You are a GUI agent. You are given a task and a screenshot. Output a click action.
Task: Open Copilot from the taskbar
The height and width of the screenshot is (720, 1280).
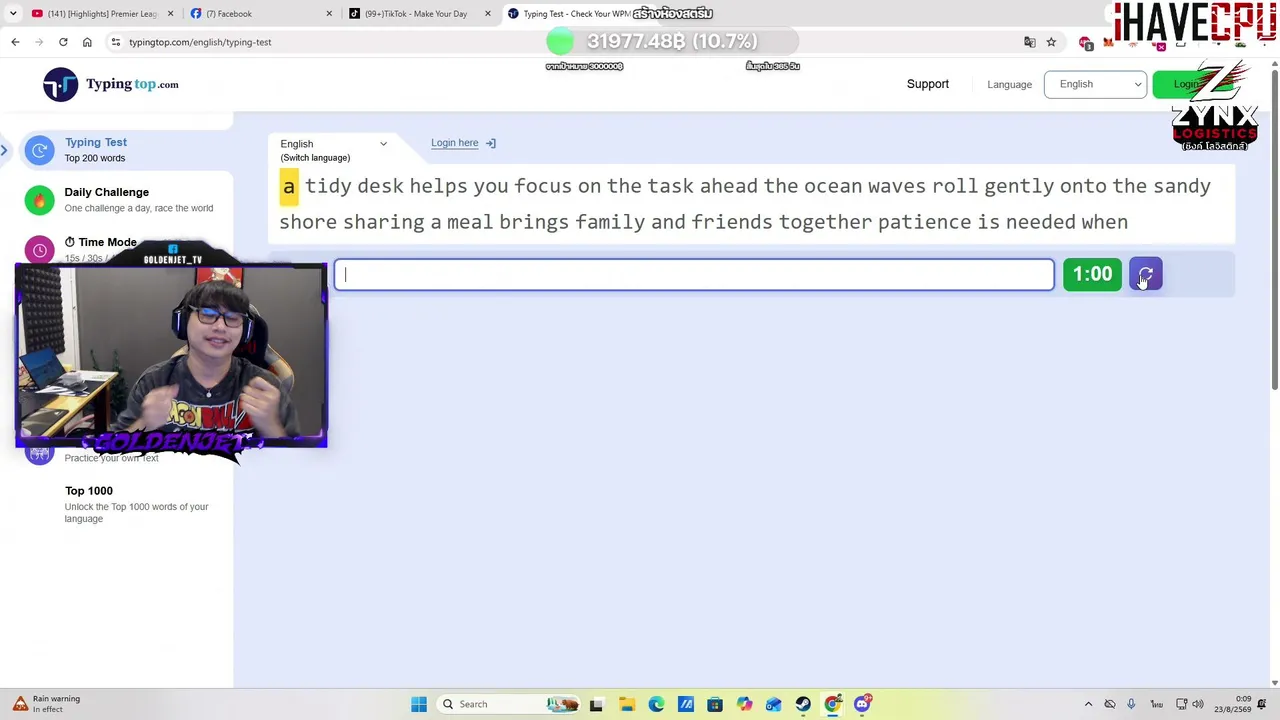click(744, 704)
